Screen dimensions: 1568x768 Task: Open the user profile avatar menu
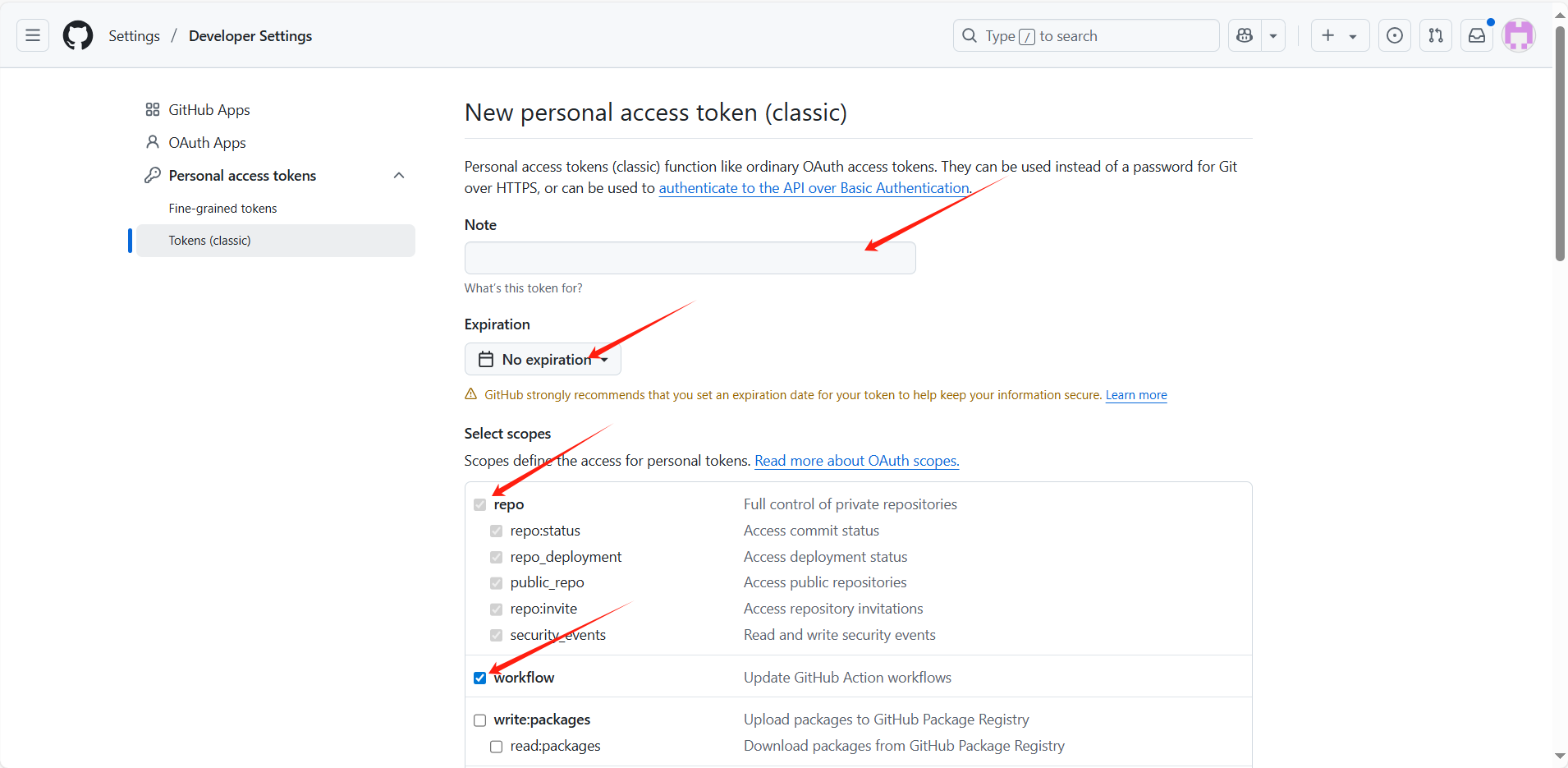1519,35
